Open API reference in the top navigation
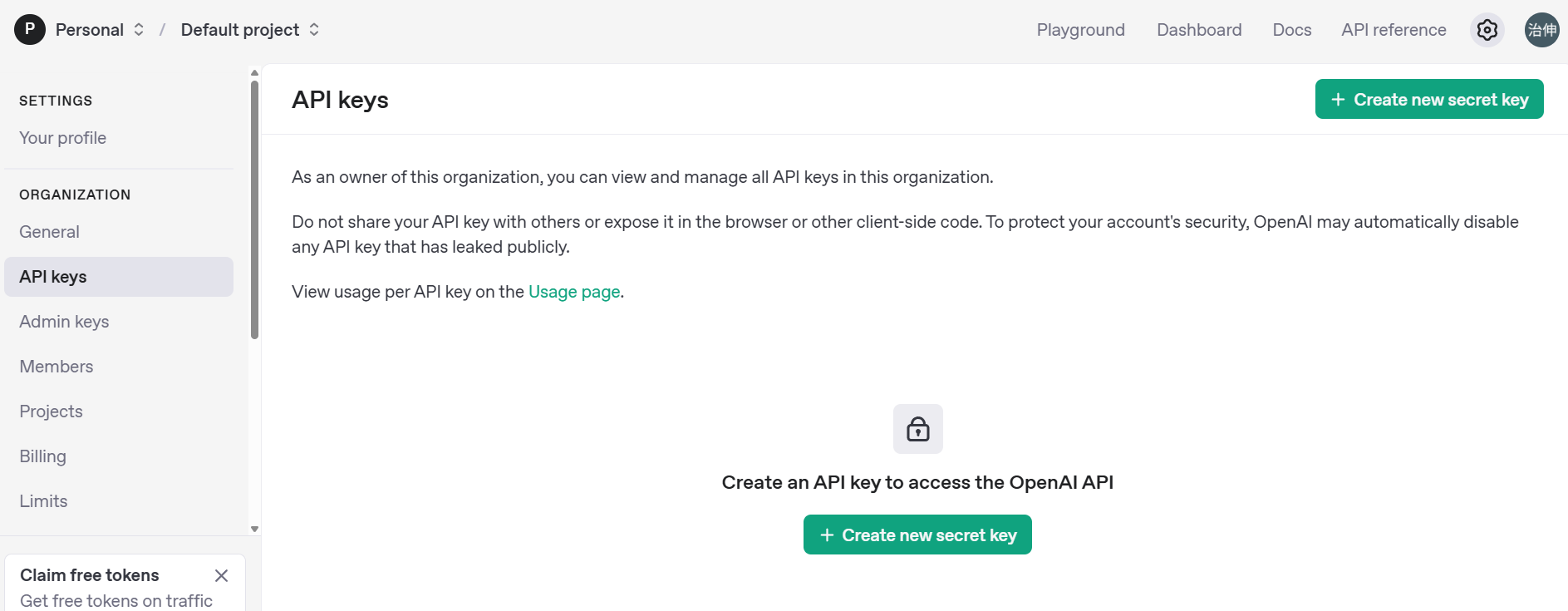Image resolution: width=1568 pixels, height=611 pixels. pos(1394,30)
